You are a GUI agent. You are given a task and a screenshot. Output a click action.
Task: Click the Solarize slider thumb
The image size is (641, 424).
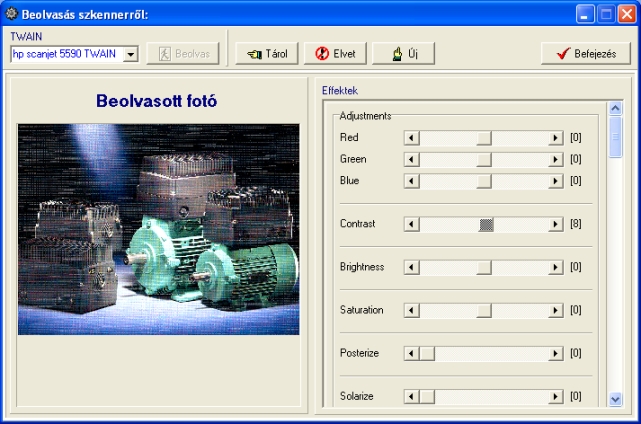(x=427, y=397)
